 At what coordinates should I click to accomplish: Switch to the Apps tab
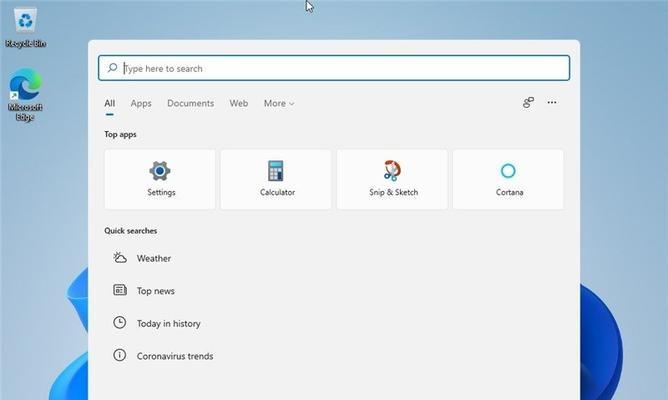point(141,103)
